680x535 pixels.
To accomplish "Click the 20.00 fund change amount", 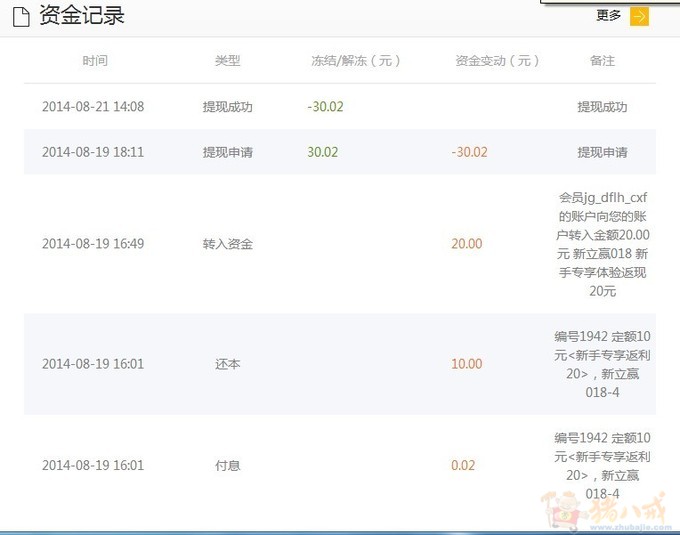I will 467,244.
